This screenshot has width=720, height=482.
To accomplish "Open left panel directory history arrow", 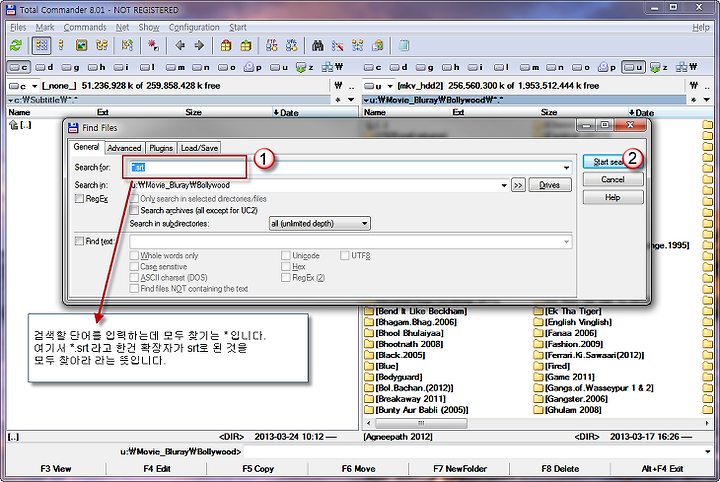I will click(351, 100).
